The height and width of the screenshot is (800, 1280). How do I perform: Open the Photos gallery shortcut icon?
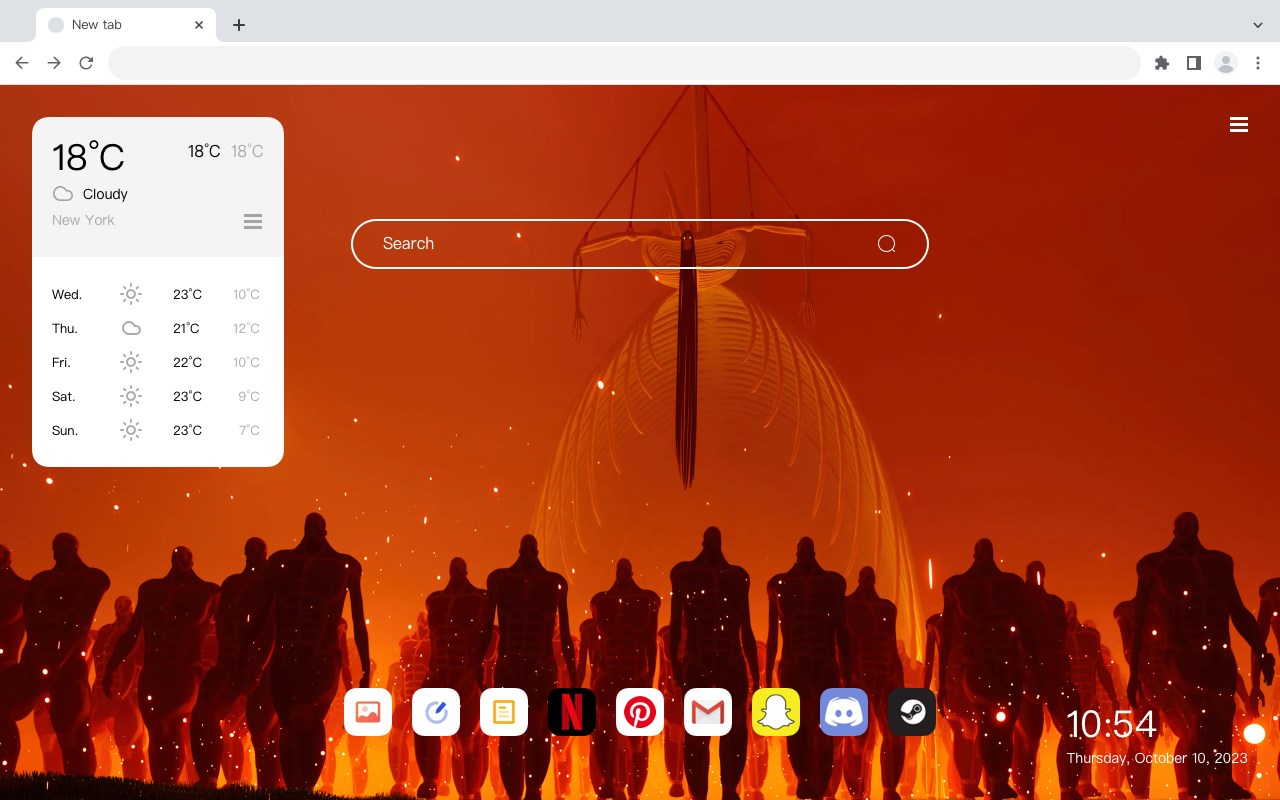tap(368, 712)
